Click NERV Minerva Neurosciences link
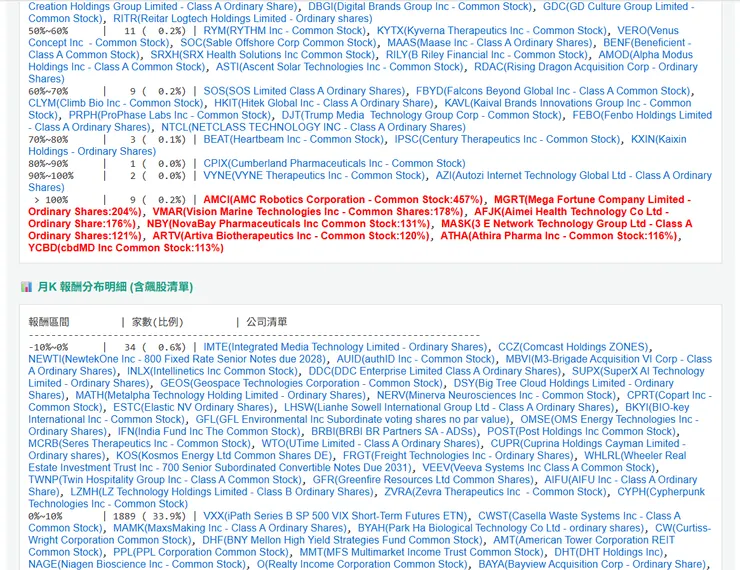740x570 pixels. tap(496, 395)
